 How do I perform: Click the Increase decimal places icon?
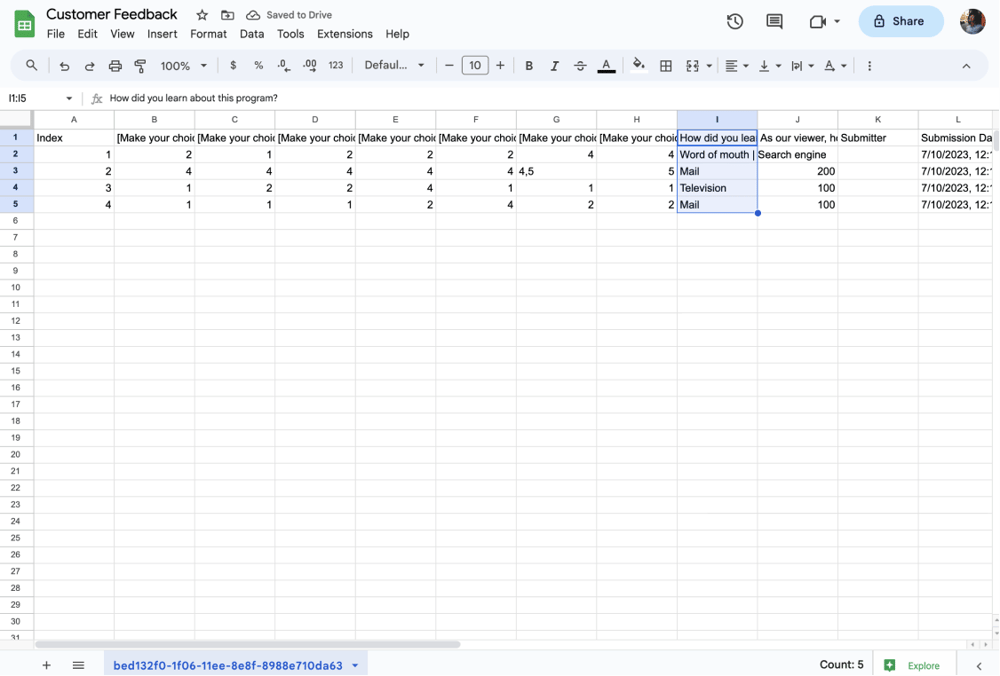pyautogui.click(x=310, y=65)
